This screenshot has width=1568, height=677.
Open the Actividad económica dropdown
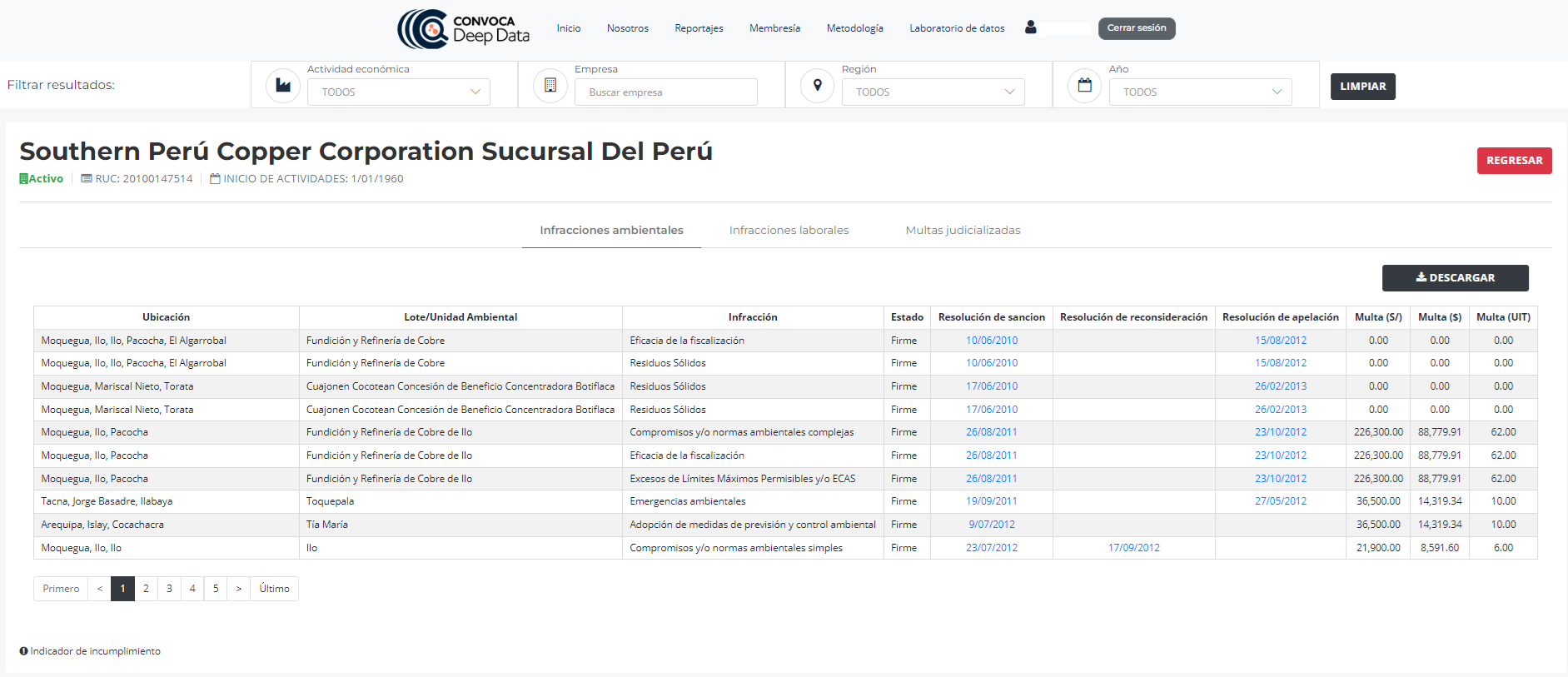point(399,92)
